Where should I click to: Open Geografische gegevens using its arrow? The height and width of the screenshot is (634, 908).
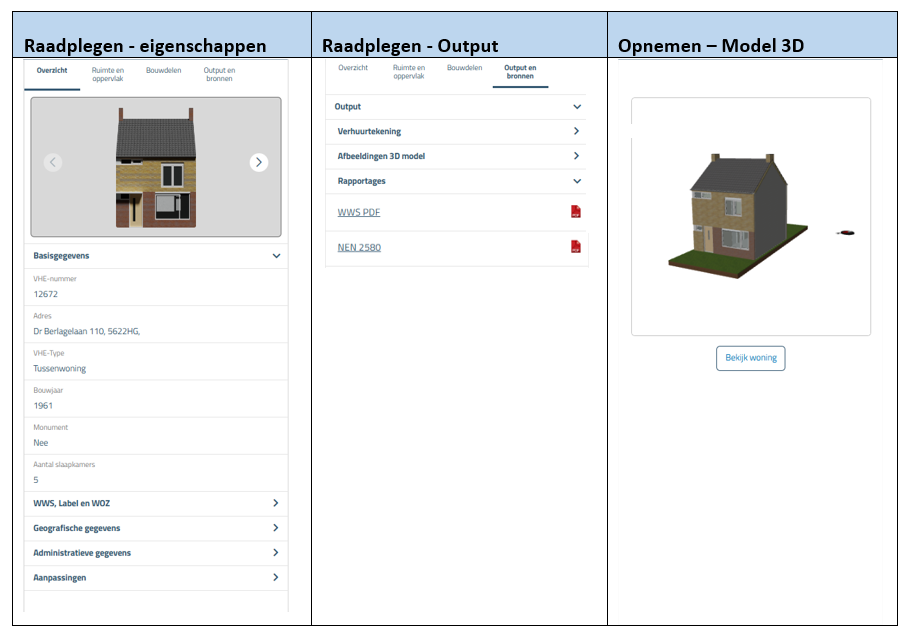[278, 527]
